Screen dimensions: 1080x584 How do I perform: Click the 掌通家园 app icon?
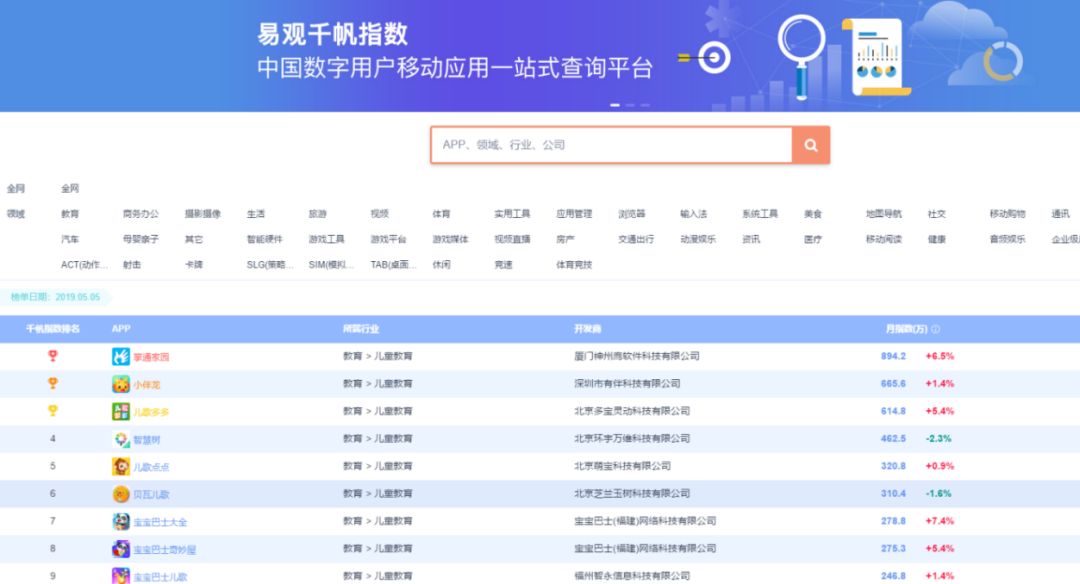(x=121, y=356)
